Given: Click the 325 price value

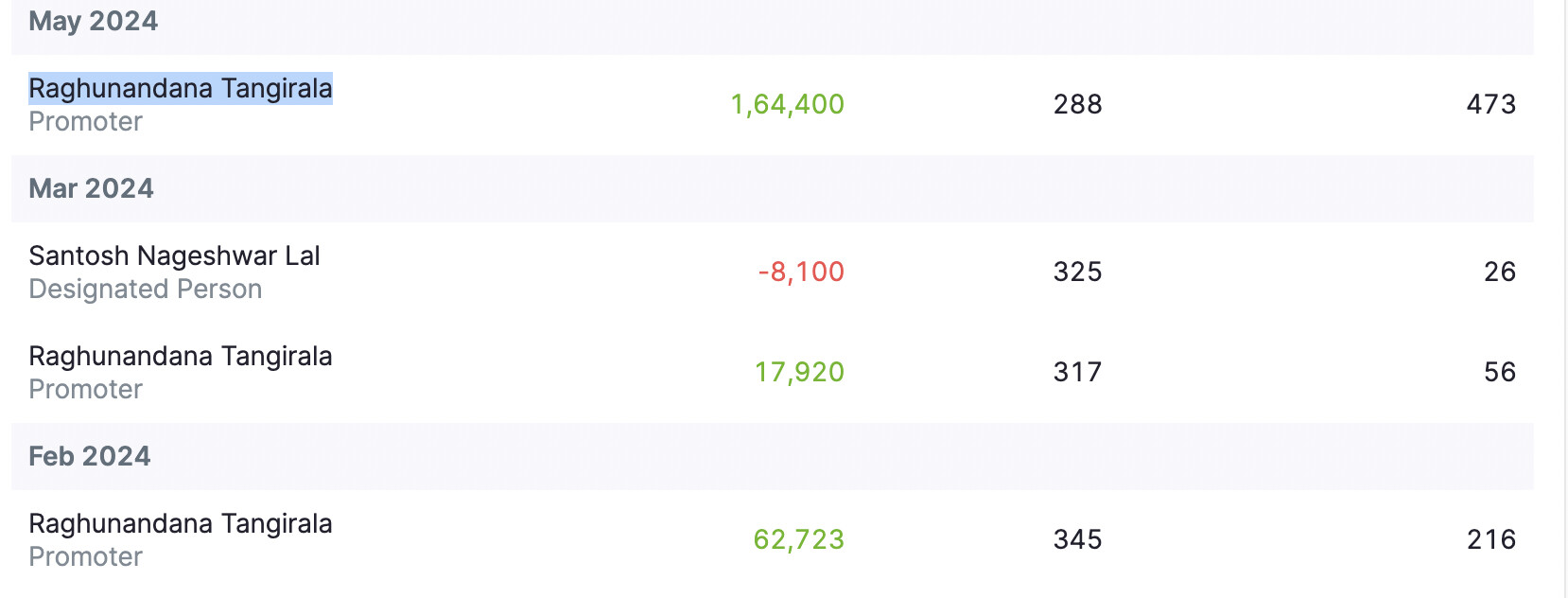Looking at the screenshot, I should pyautogui.click(x=1077, y=272).
